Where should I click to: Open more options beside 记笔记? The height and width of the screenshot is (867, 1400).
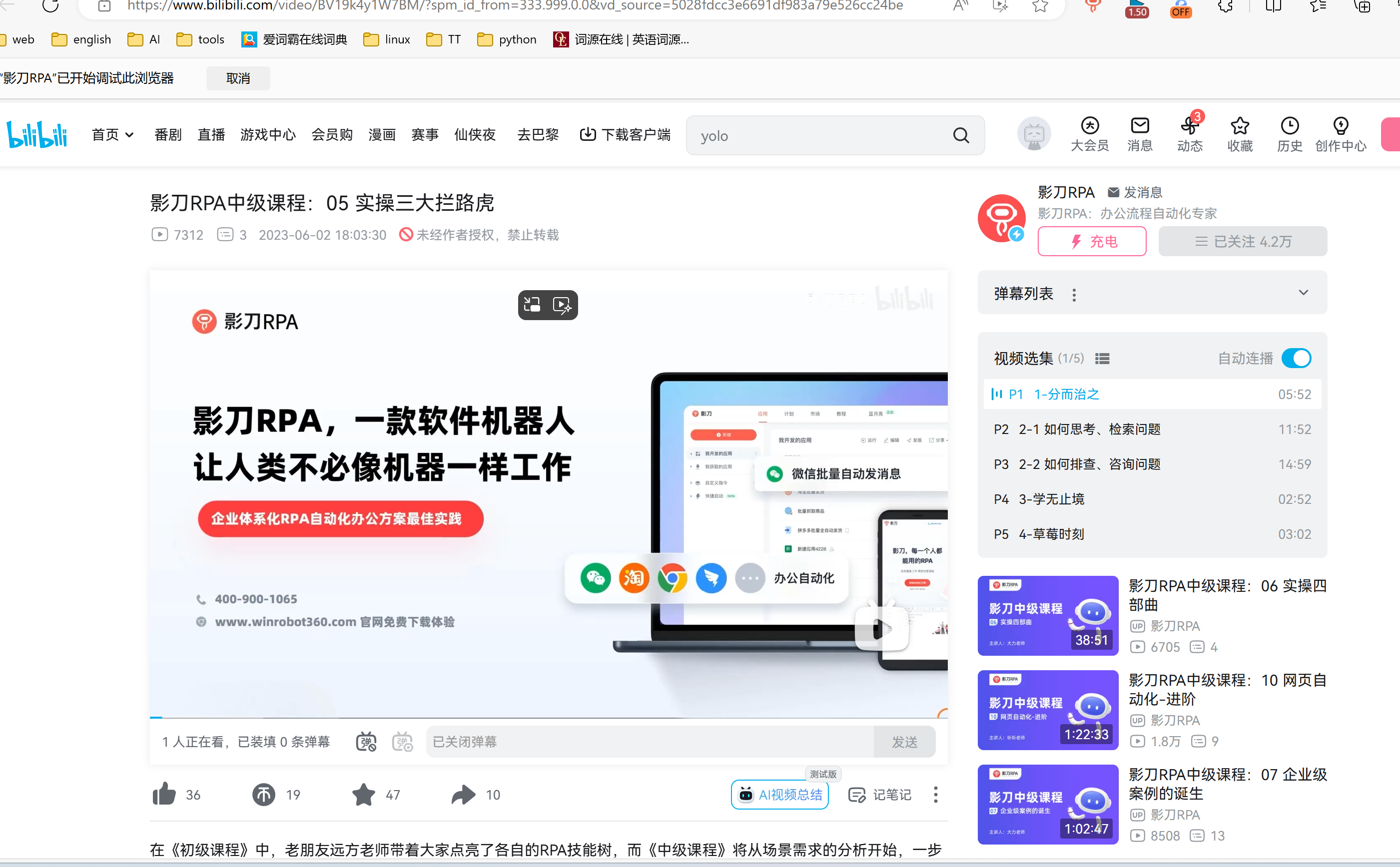pos(935,795)
